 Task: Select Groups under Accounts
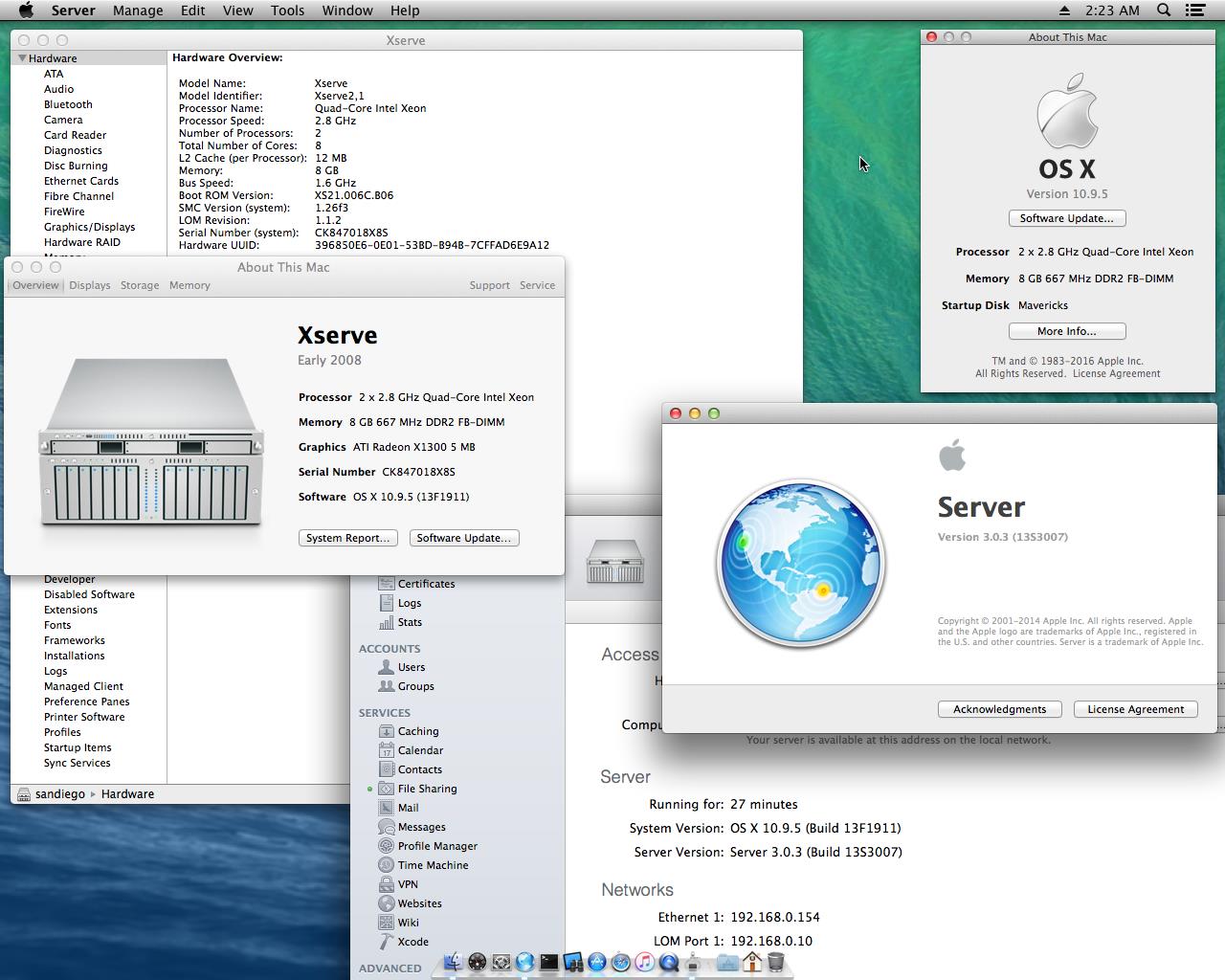coord(407,686)
